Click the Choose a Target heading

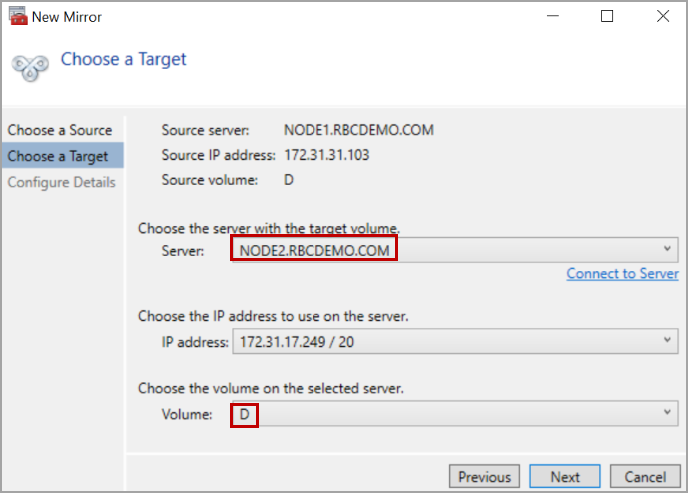pyautogui.click(x=123, y=59)
